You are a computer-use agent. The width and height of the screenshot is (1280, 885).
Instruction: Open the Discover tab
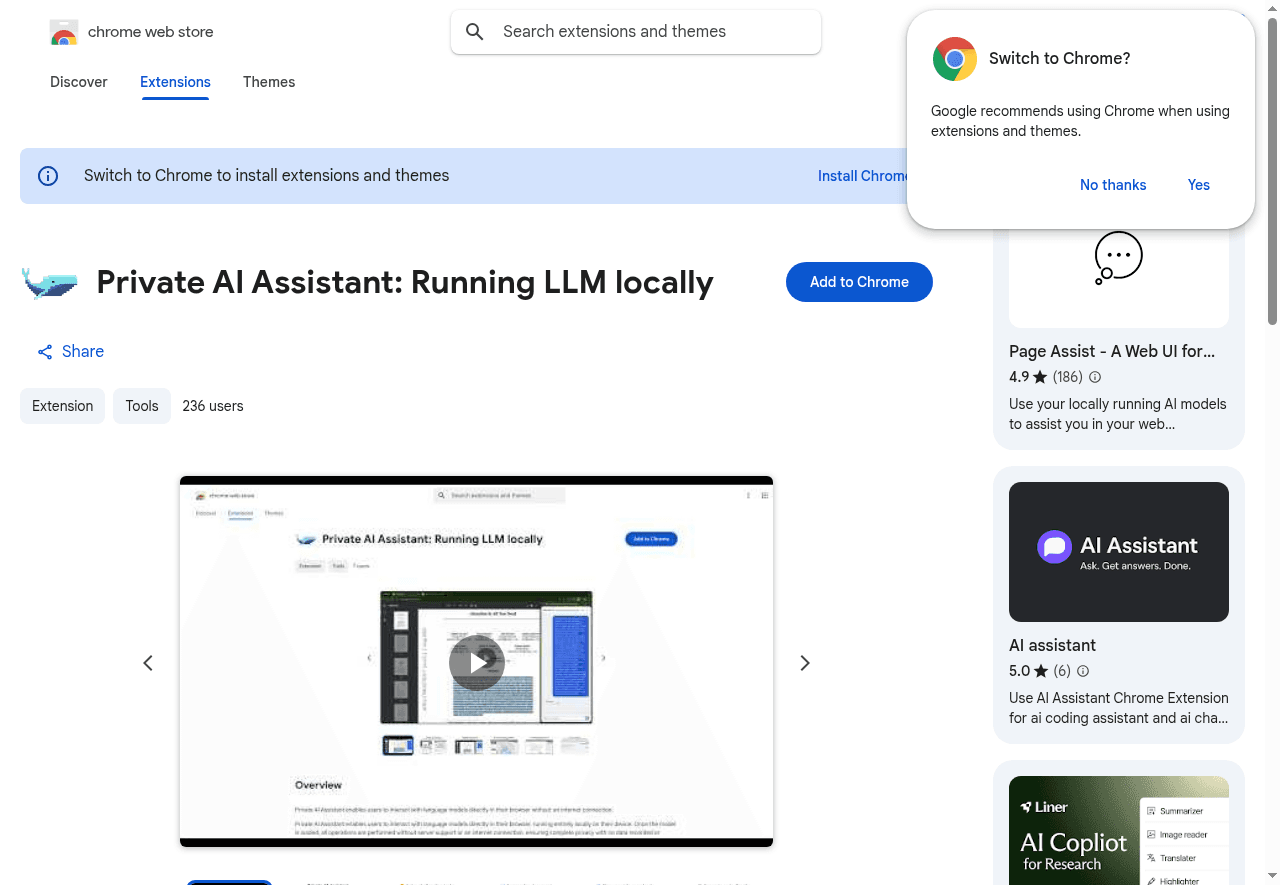[x=78, y=82]
